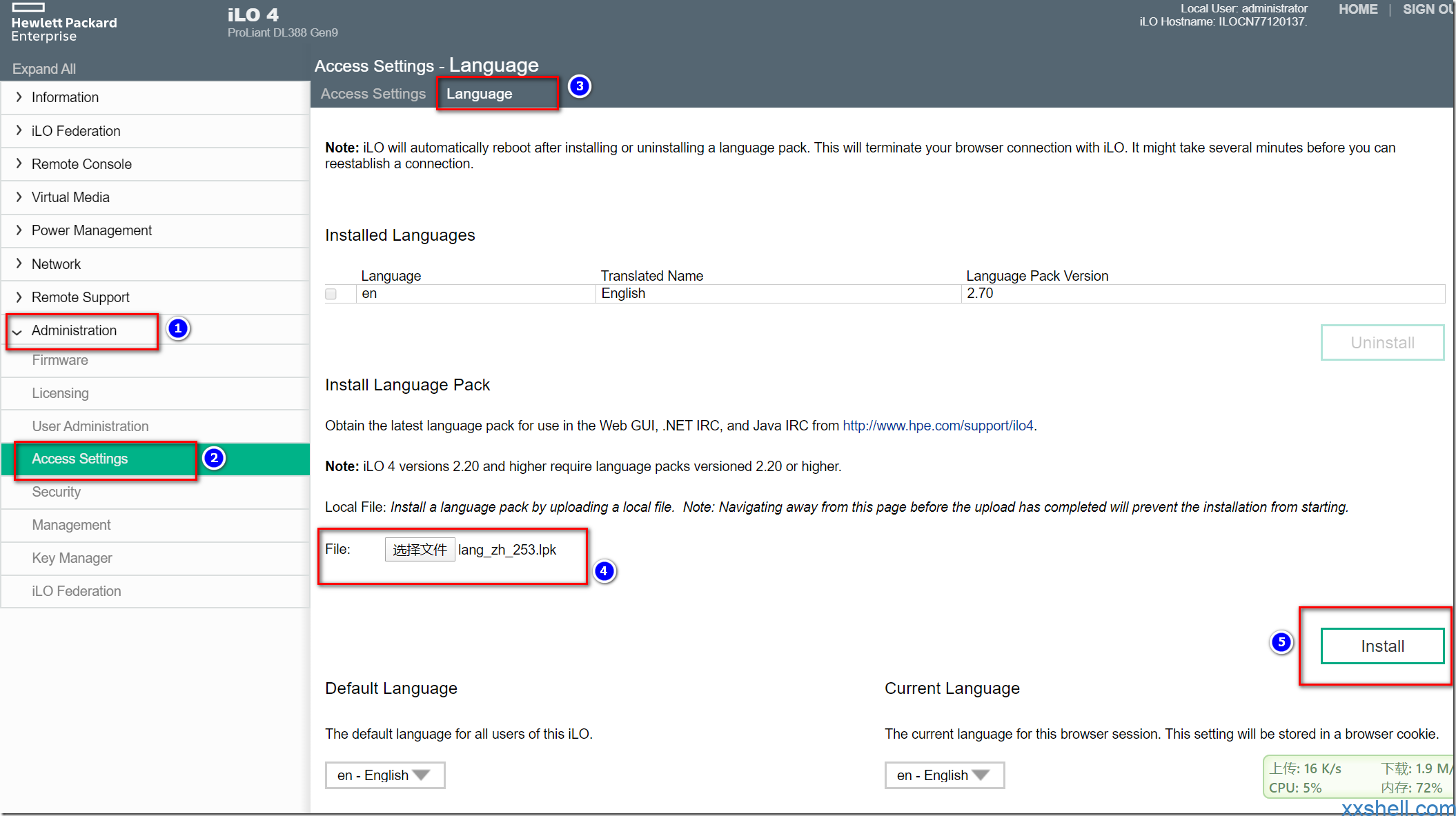Click the Information menu label
1456x816 pixels.
click(65, 97)
